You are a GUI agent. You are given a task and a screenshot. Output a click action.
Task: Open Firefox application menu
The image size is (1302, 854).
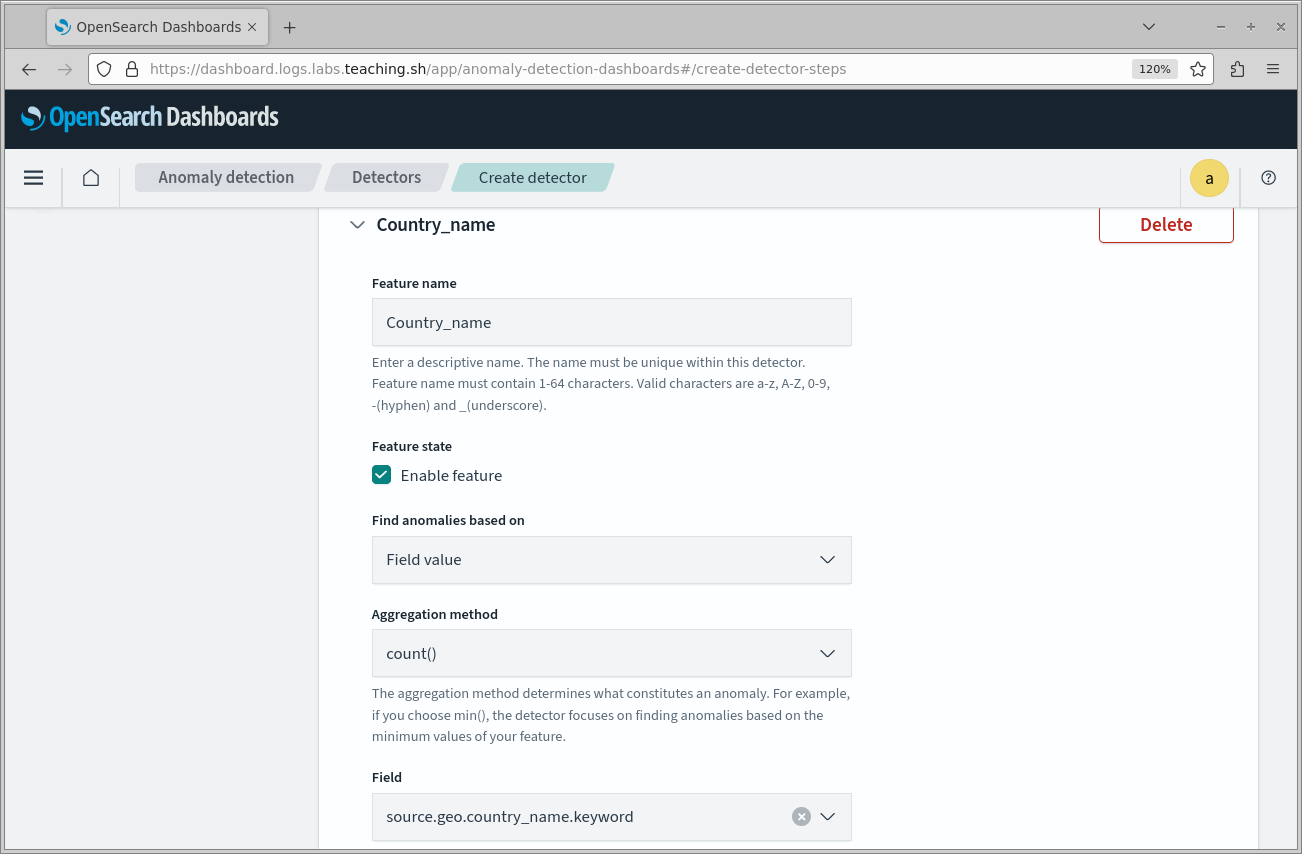[1273, 69]
